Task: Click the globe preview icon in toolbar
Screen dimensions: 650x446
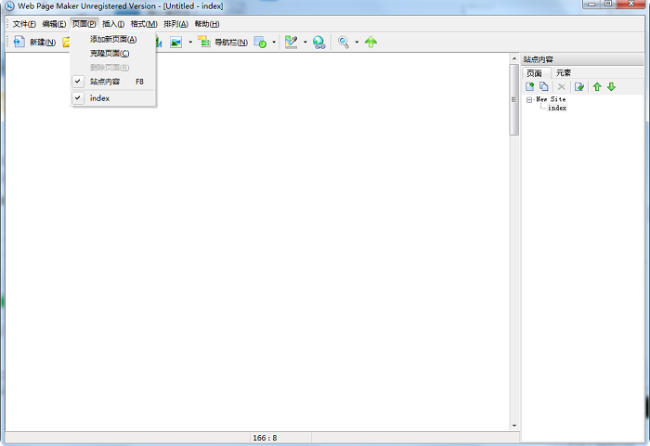Action: pos(319,42)
